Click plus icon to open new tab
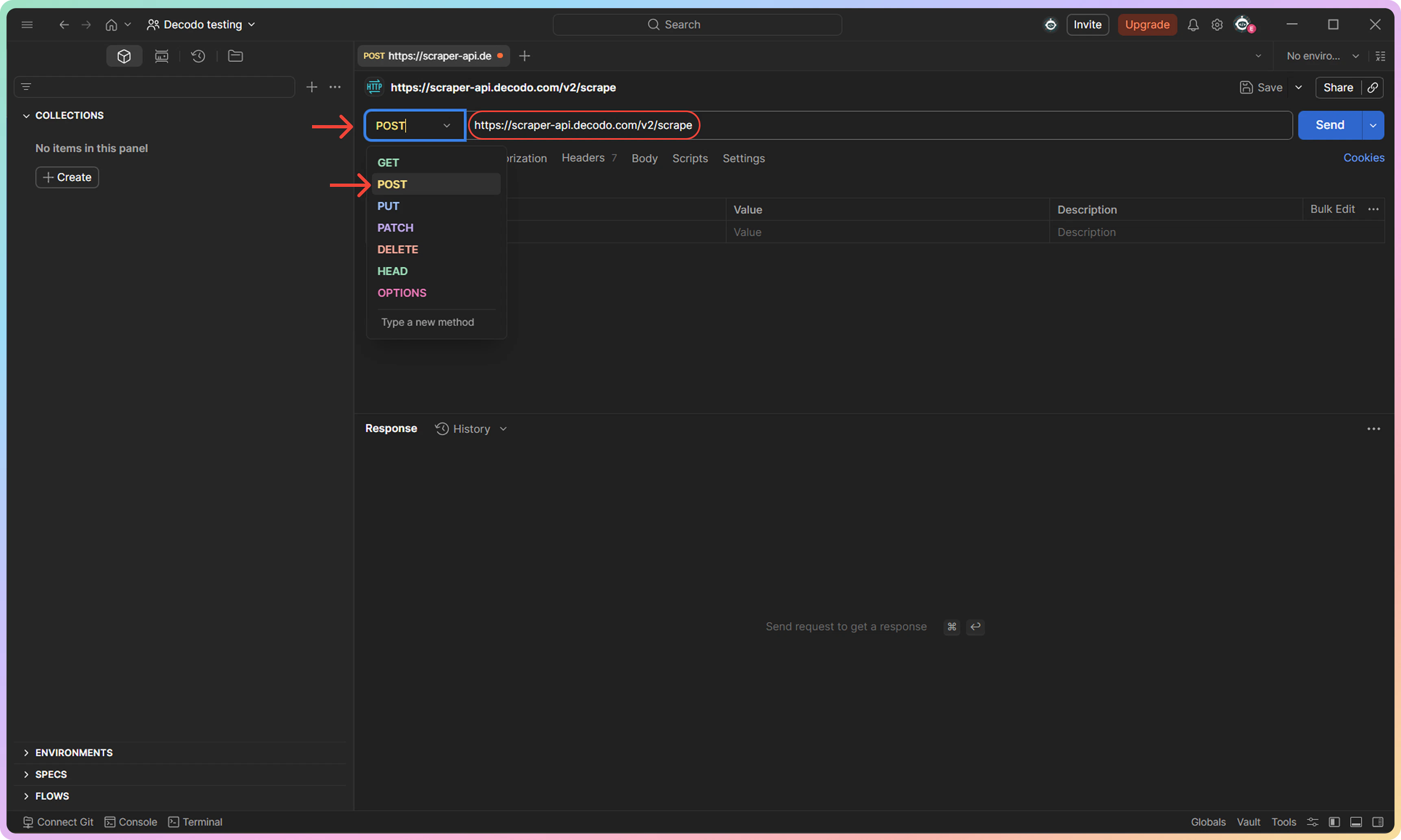This screenshot has height=840, width=1401. 525,56
